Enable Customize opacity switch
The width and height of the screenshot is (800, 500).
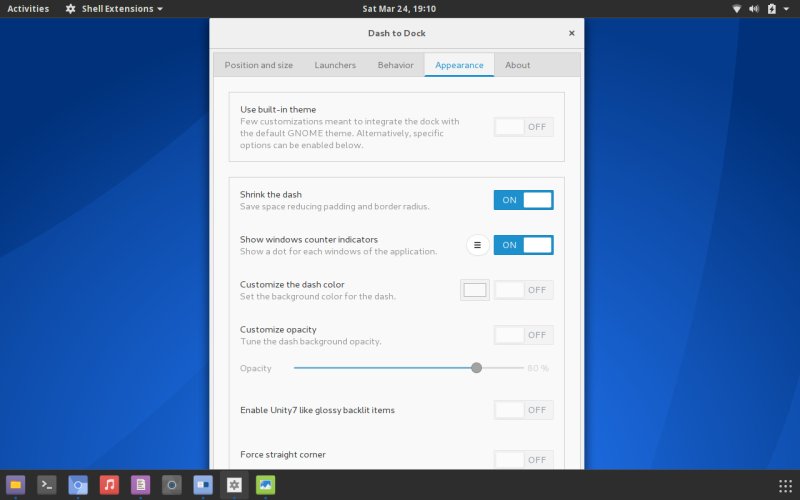click(x=523, y=335)
